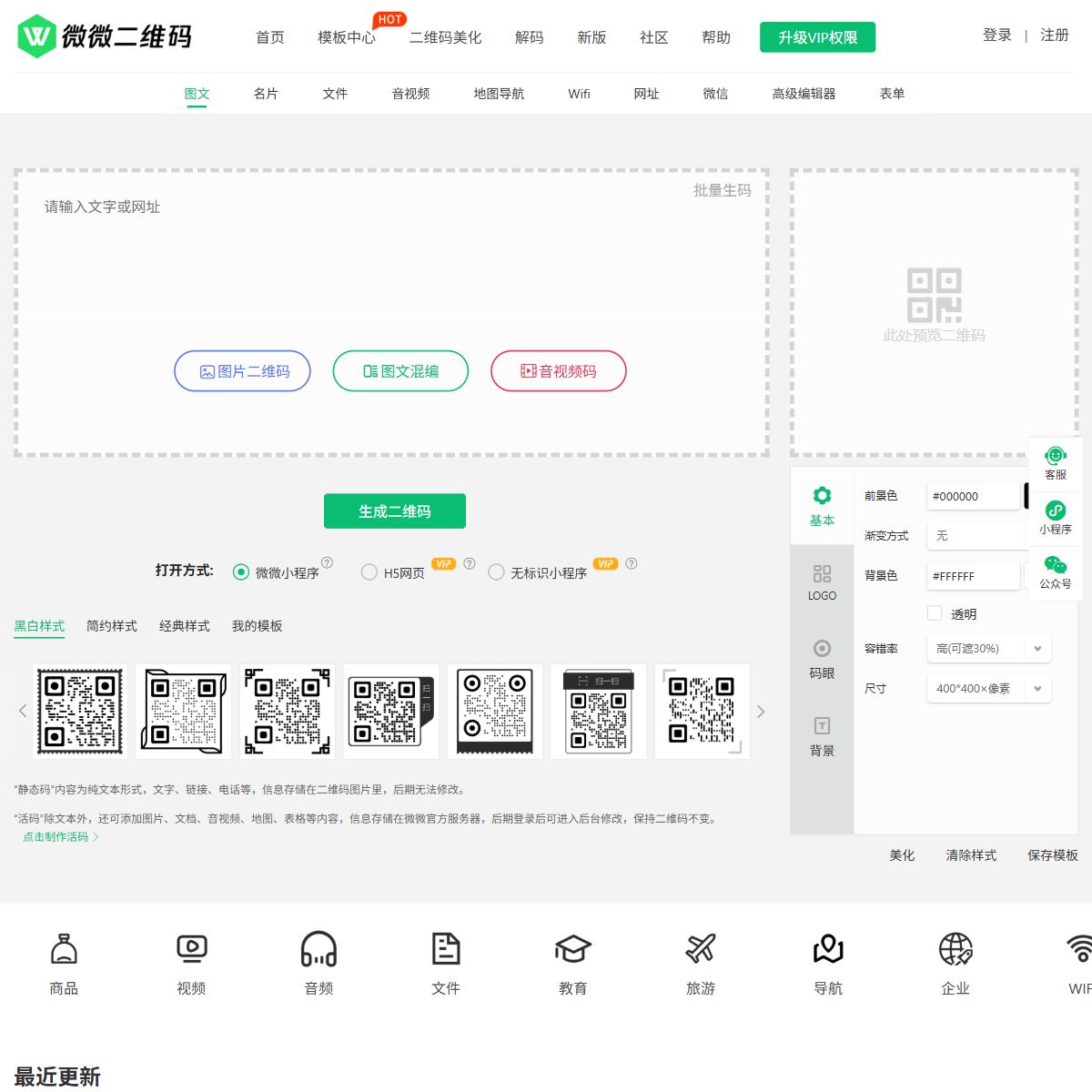The height and width of the screenshot is (1092, 1092).
Task: Select the 教育 graduation cap icon
Action: [573, 949]
